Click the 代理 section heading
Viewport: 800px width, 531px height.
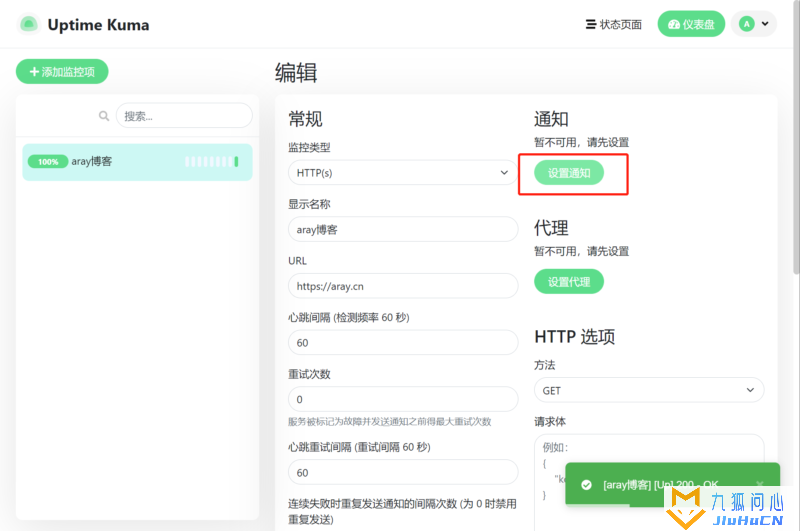coord(551,227)
